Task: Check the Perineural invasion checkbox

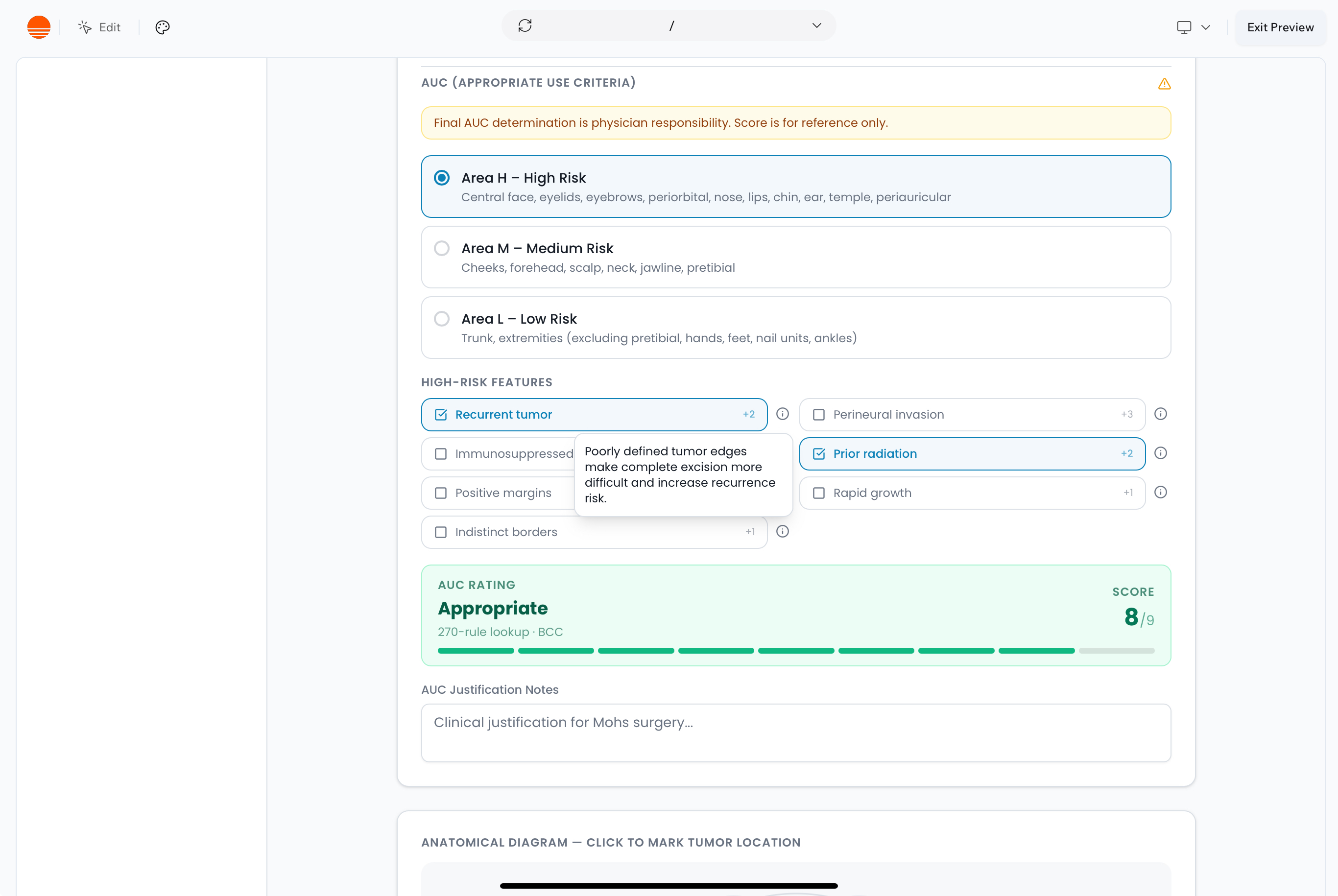Action: click(x=818, y=414)
